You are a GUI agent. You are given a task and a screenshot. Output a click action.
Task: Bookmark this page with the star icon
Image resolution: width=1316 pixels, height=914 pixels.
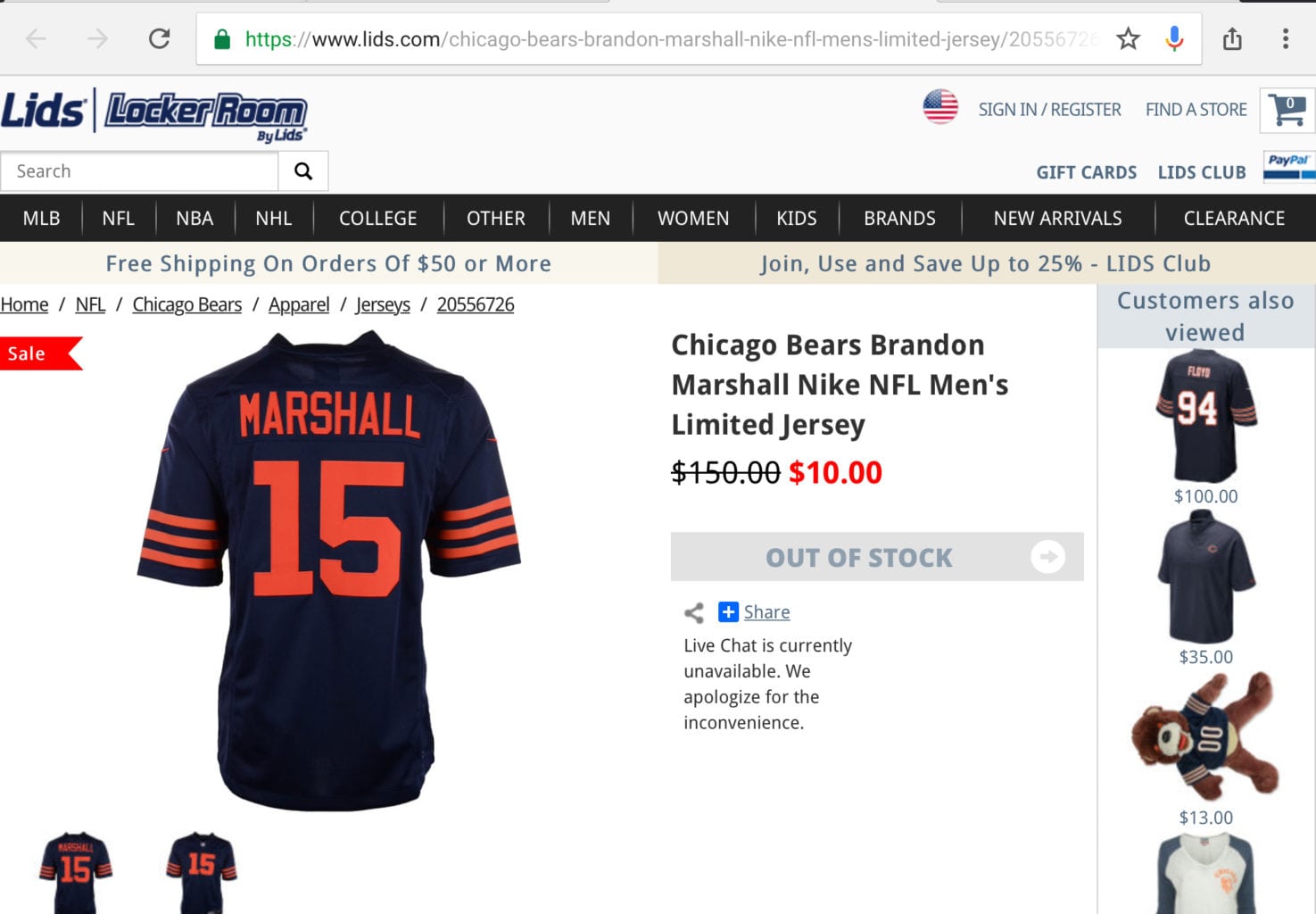click(x=1128, y=38)
